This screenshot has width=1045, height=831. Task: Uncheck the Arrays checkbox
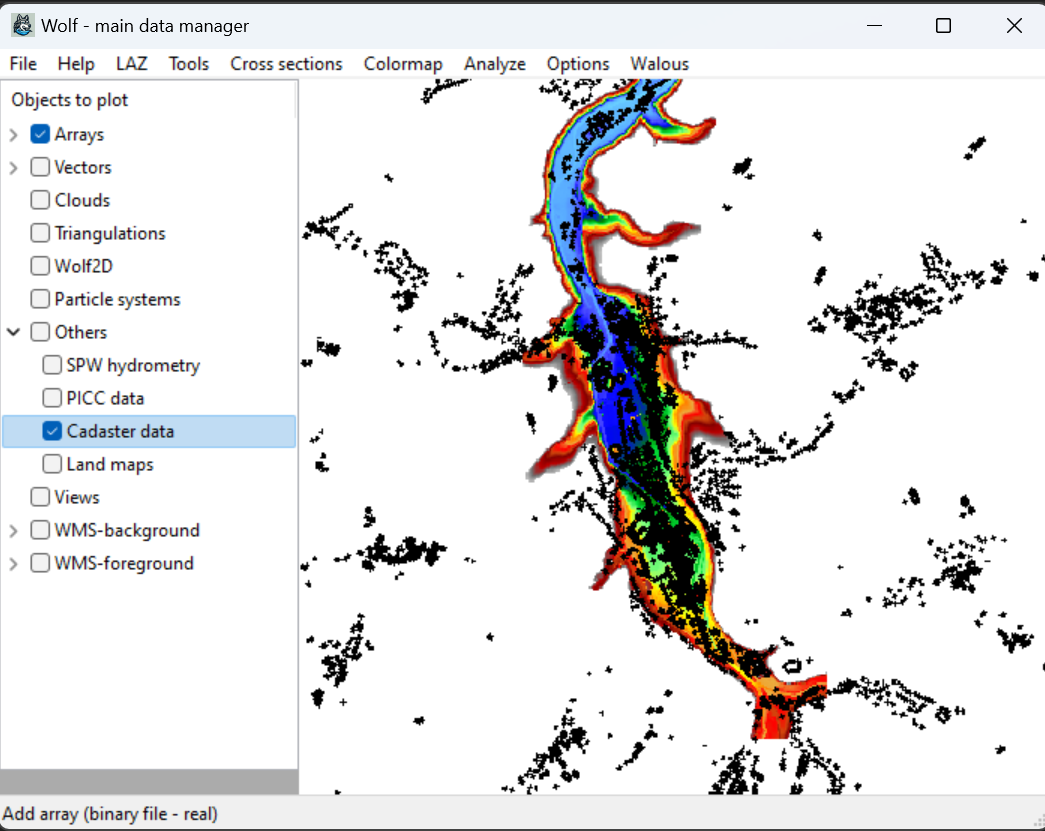pyautogui.click(x=40, y=134)
